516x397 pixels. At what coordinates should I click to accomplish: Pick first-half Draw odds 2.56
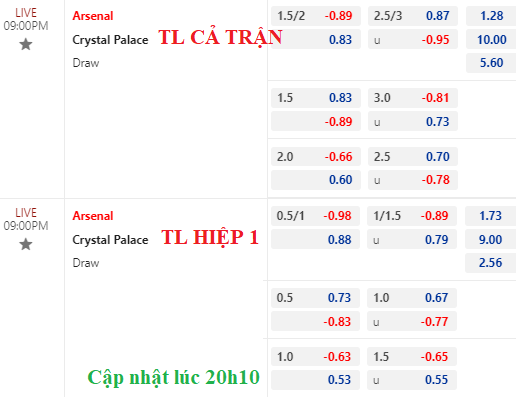coord(490,263)
